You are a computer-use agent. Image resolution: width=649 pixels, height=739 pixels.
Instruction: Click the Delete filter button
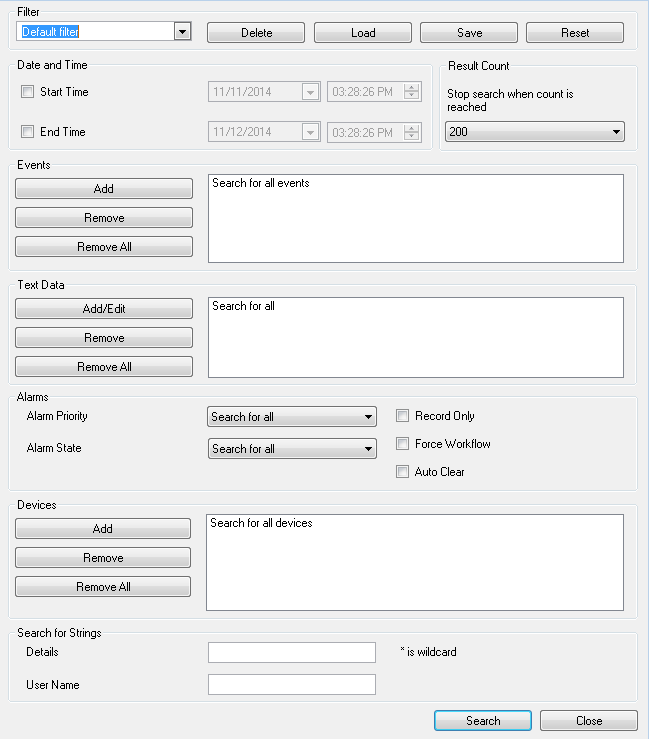coord(256,33)
